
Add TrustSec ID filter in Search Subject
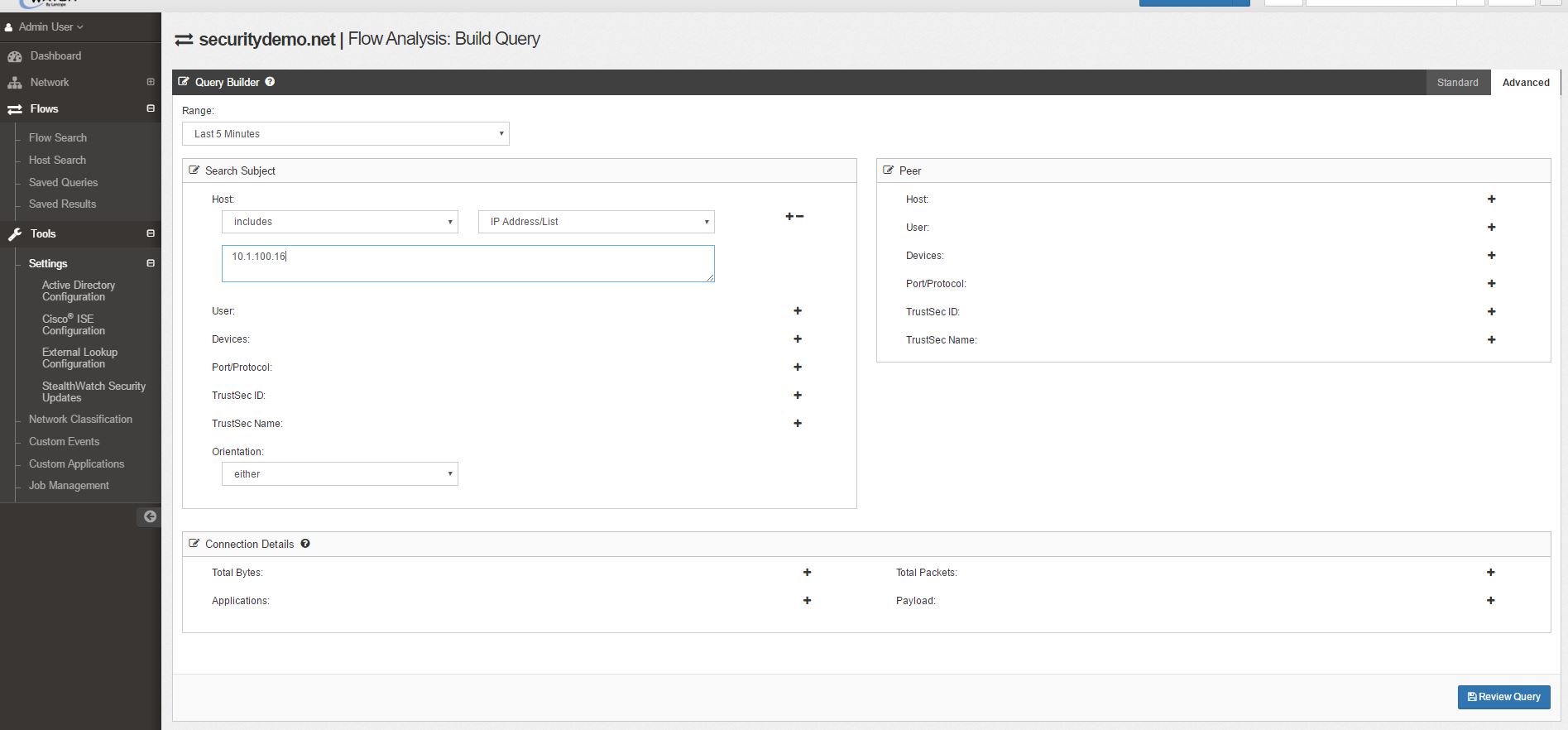click(798, 396)
